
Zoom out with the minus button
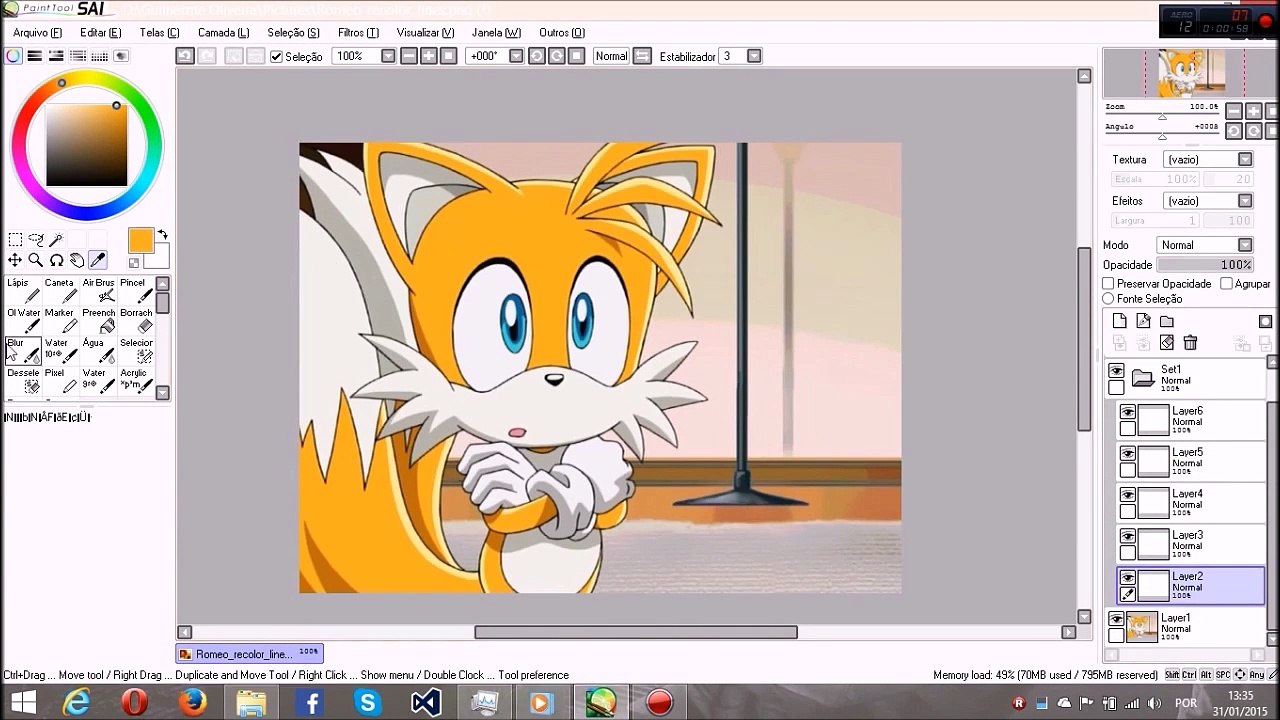408,56
